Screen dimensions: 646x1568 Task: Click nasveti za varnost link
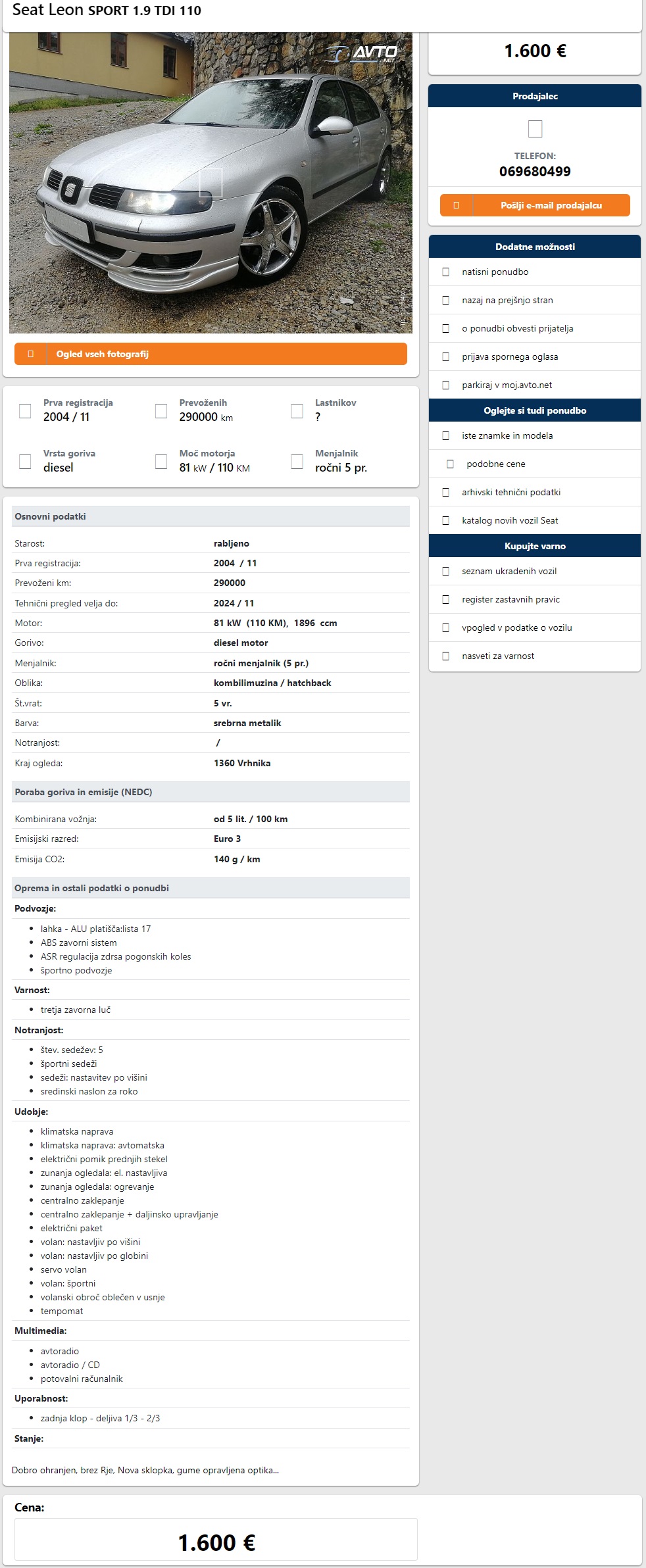(x=498, y=656)
